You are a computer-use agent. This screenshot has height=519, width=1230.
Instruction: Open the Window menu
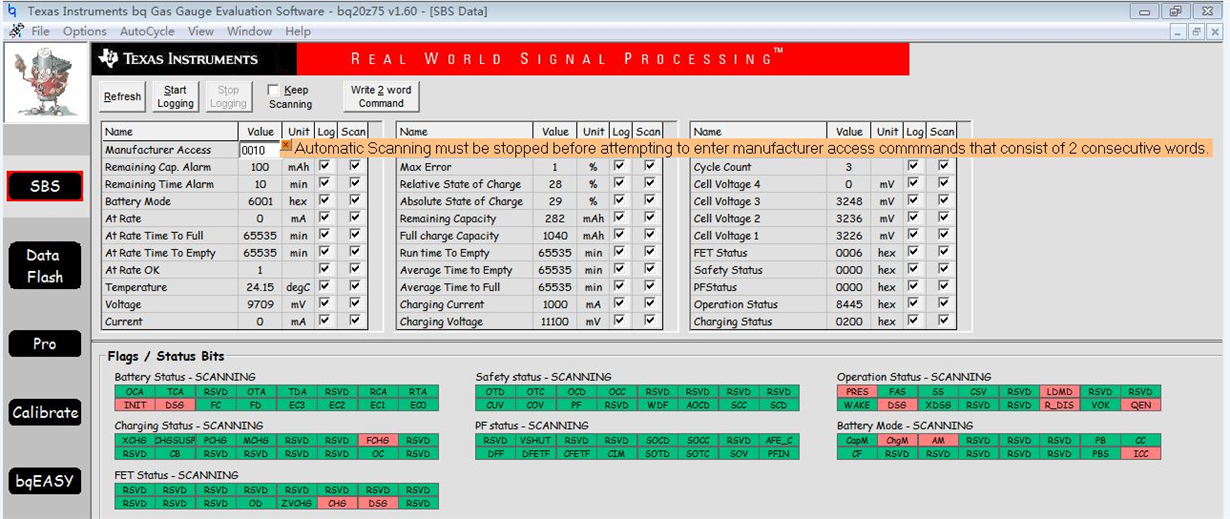pos(250,31)
